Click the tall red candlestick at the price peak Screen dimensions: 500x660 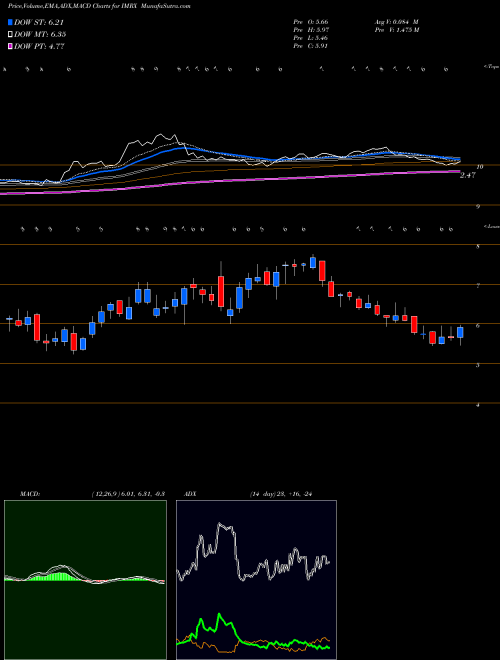pyautogui.click(x=322, y=271)
